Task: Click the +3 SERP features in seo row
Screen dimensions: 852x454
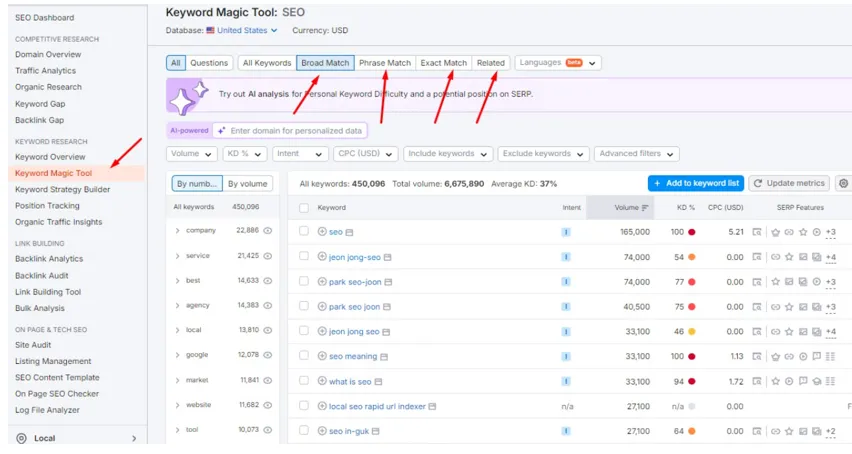Action: click(x=831, y=232)
